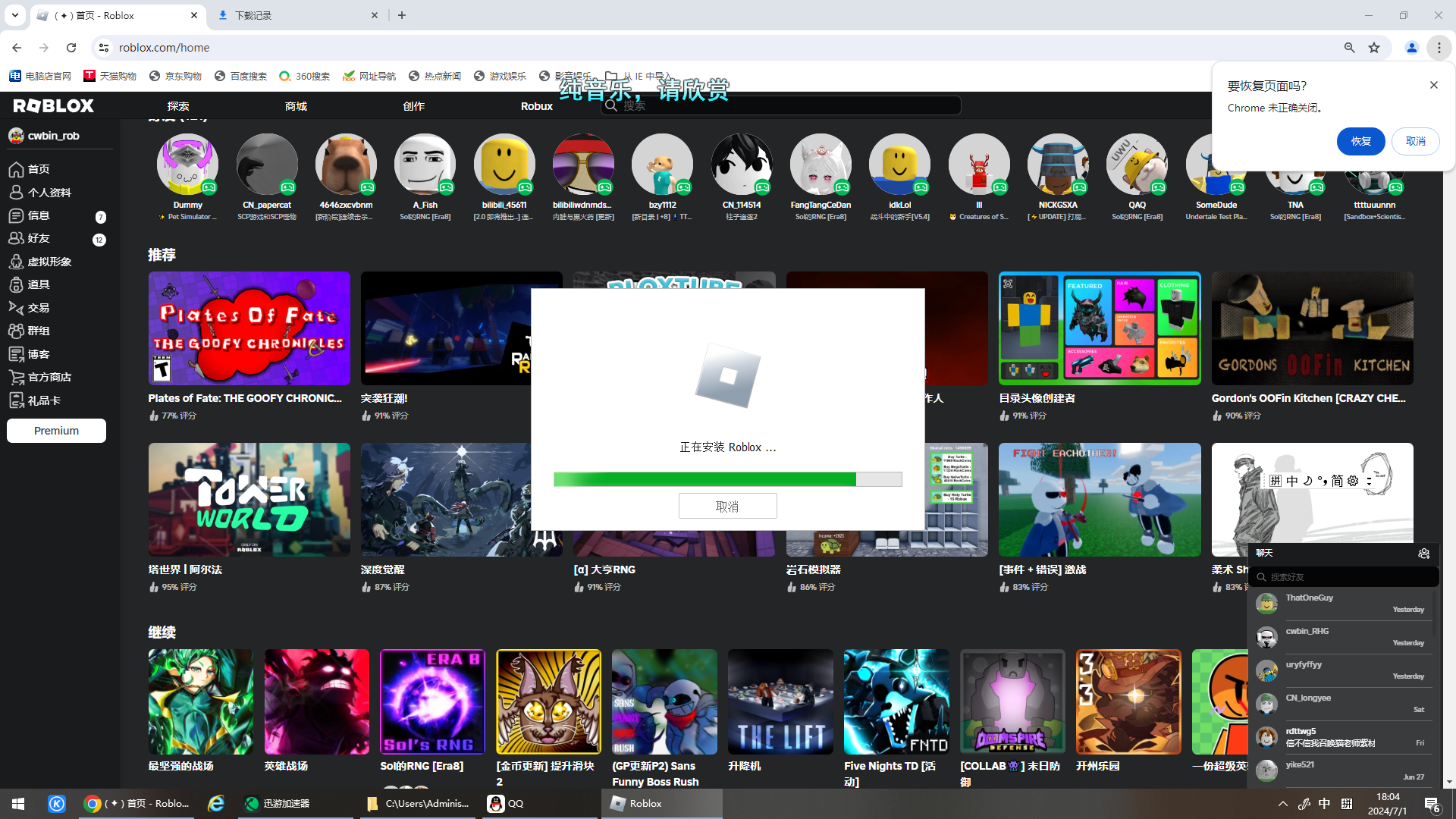
Task: Open a new Chrome tab
Action: (402, 15)
